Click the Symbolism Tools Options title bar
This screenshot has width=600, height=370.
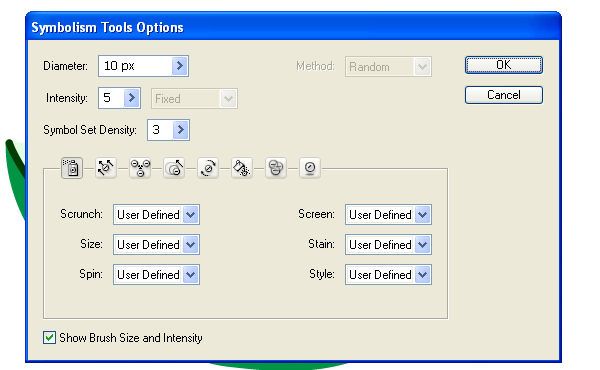pos(293,27)
